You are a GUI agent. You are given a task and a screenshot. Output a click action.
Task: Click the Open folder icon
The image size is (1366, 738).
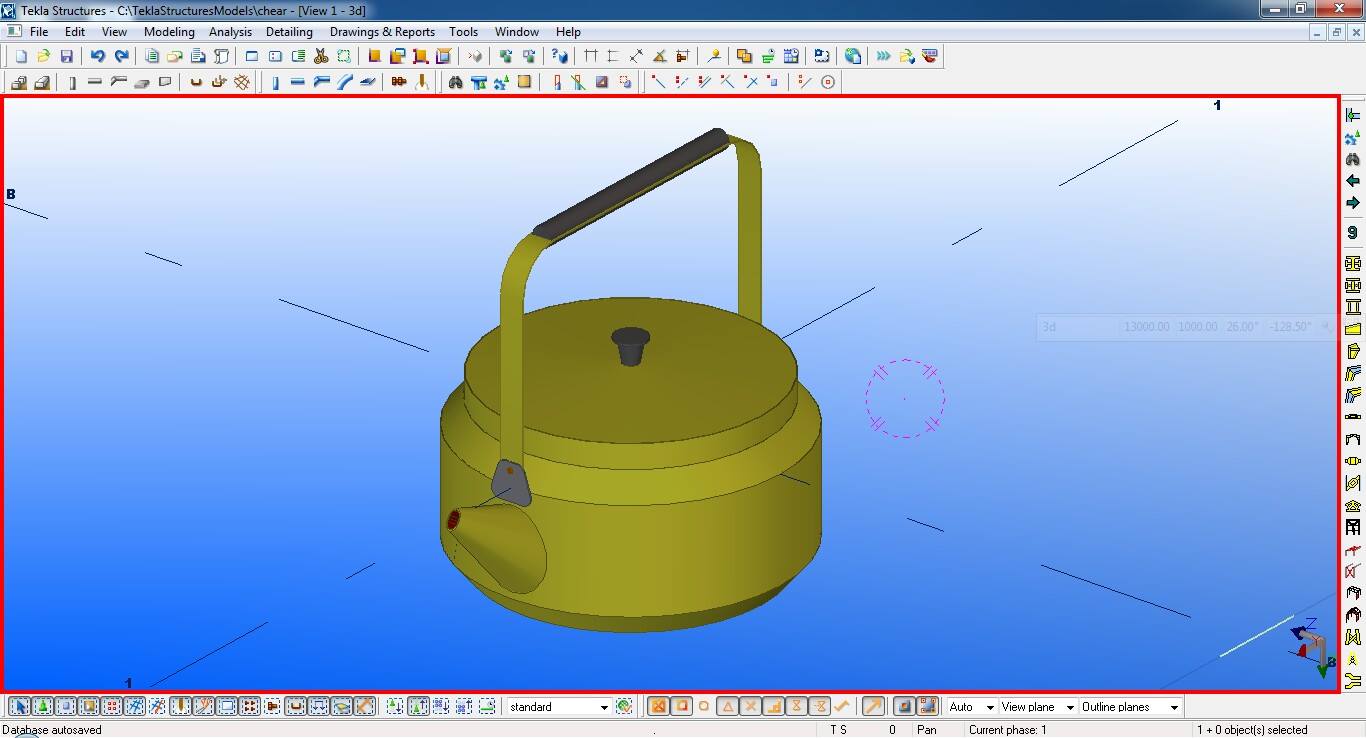[x=44, y=57]
